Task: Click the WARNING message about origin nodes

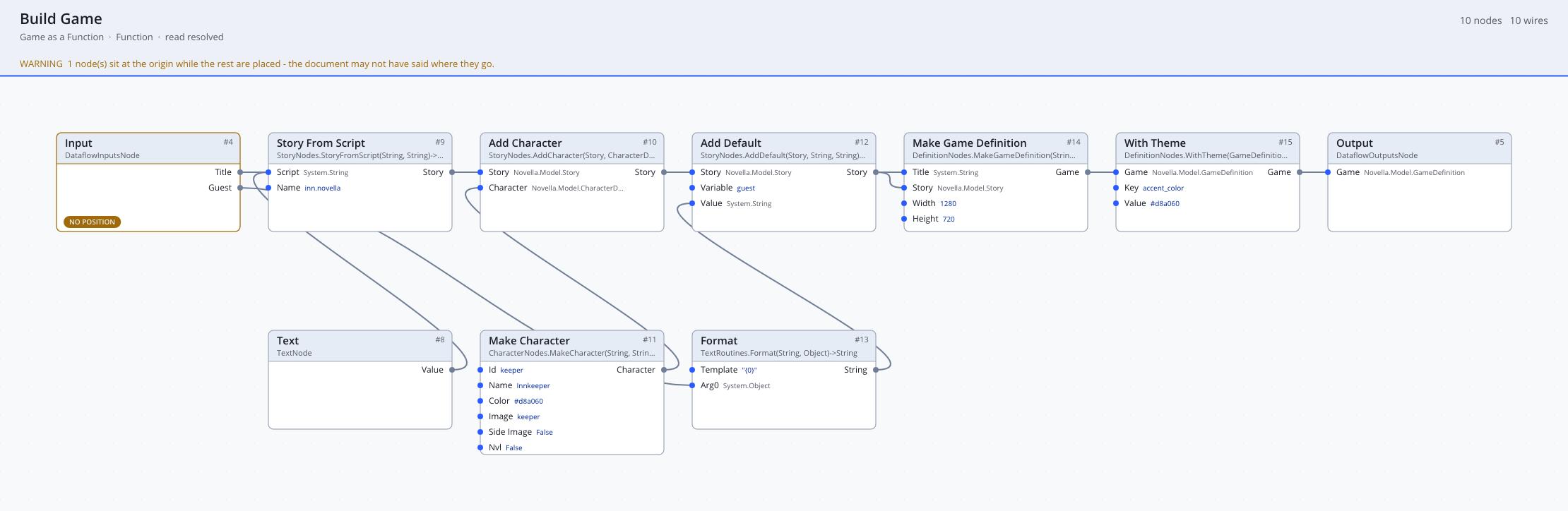Action: [257, 64]
